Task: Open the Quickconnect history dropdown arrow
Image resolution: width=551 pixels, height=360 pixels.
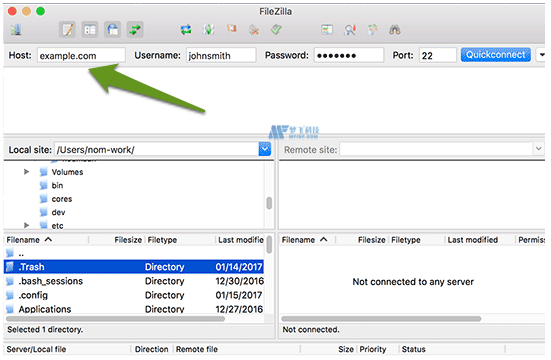Action: point(541,55)
